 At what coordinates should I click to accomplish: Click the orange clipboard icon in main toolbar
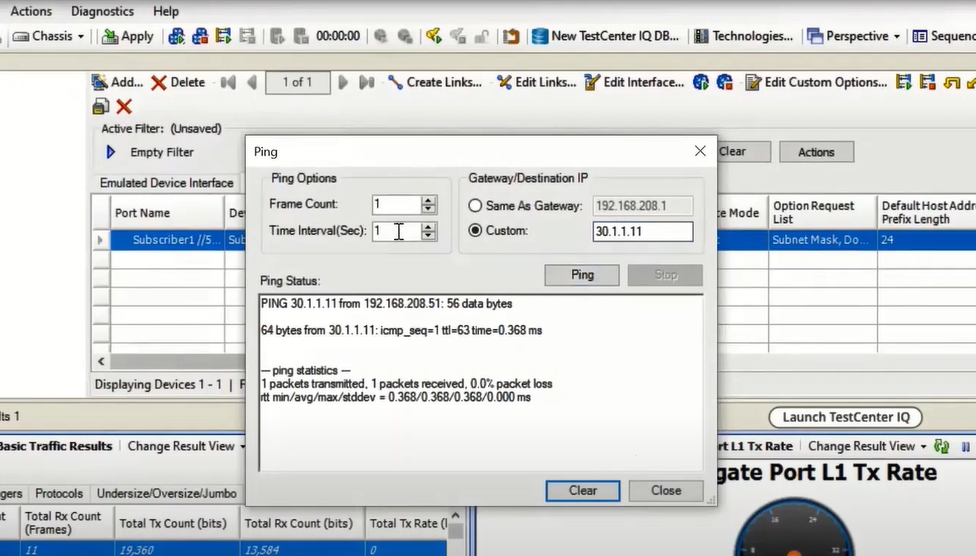click(511, 36)
